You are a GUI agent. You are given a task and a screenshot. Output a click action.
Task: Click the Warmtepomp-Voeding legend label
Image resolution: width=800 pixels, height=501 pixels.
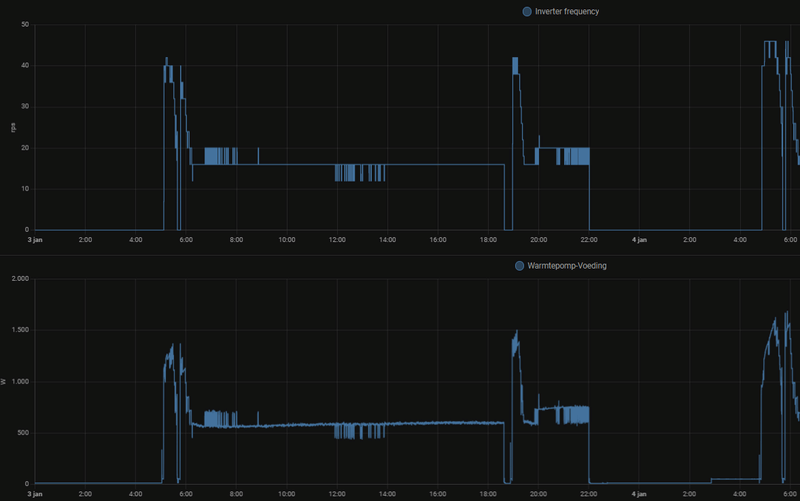tap(567, 265)
